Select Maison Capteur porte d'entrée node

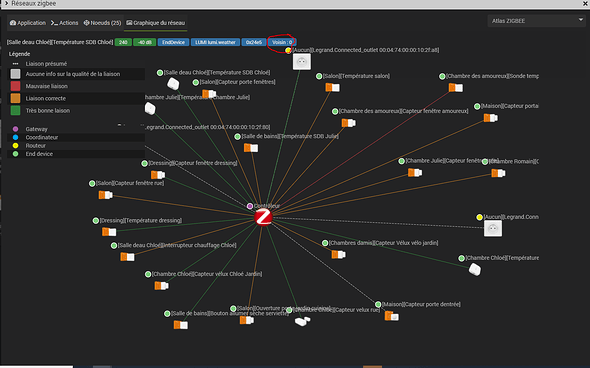coord(391,316)
